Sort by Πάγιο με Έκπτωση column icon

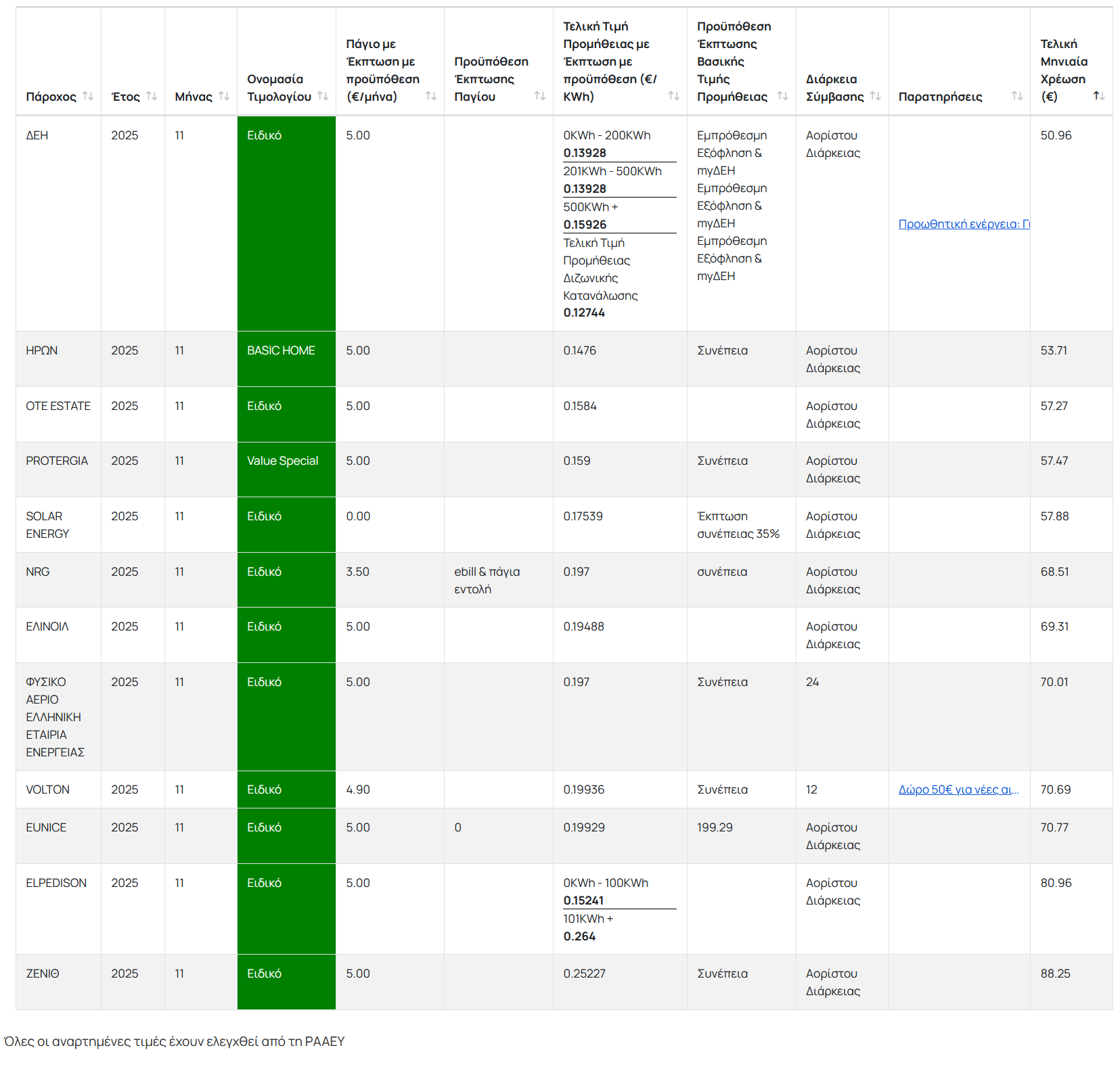click(431, 96)
